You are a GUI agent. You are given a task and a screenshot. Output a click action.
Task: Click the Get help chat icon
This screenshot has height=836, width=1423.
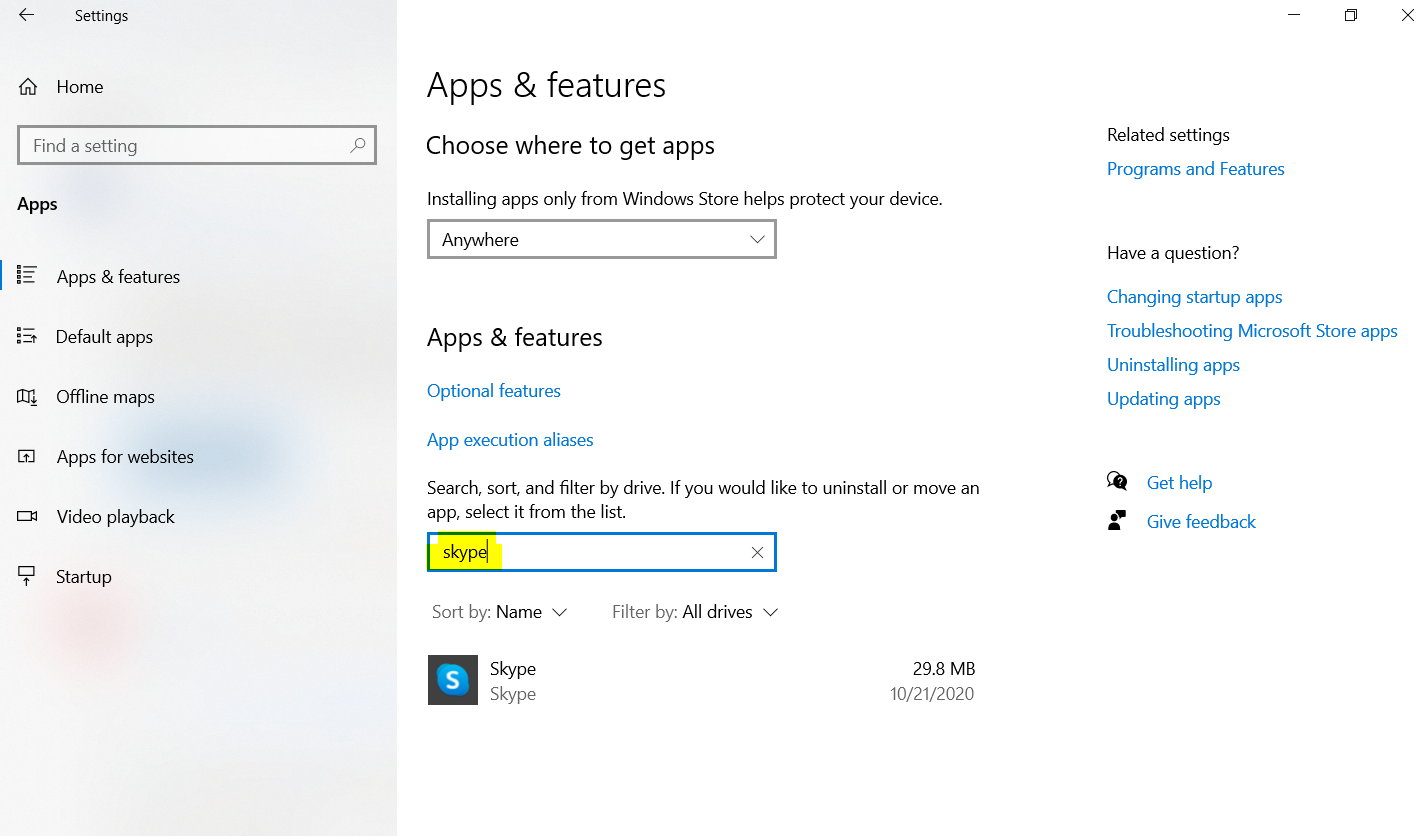point(1117,482)
